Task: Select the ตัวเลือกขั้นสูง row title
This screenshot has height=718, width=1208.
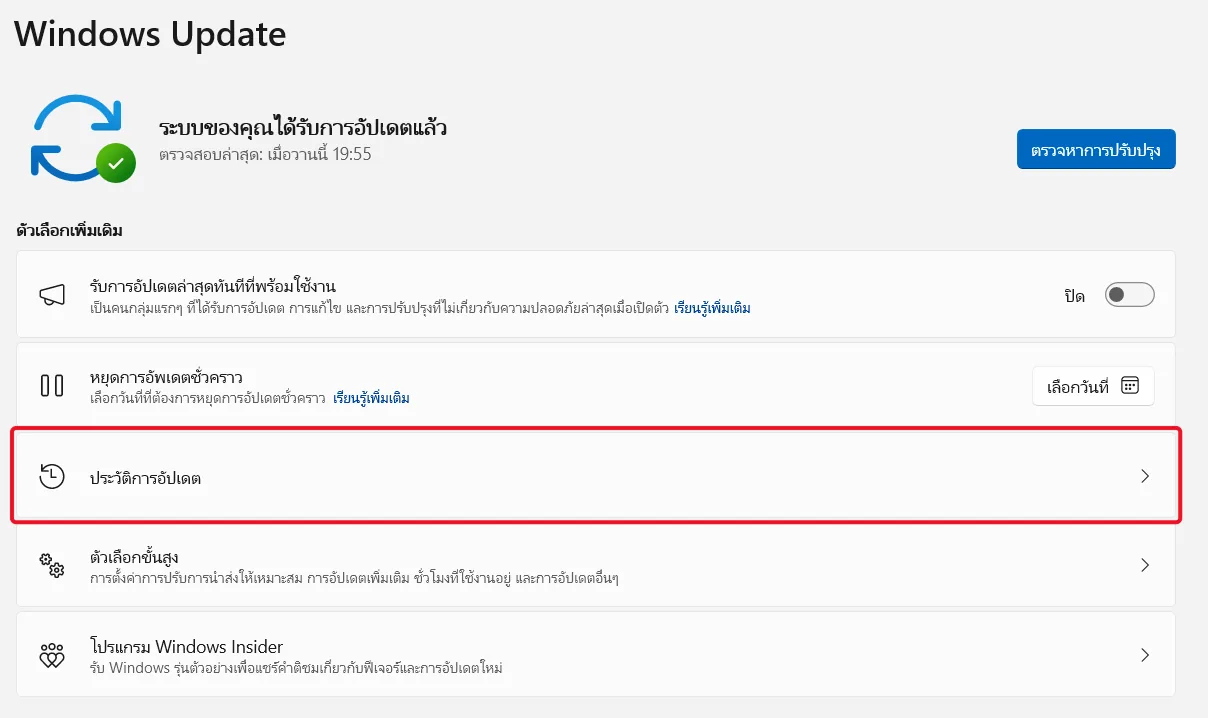Action: coord(134,556)
